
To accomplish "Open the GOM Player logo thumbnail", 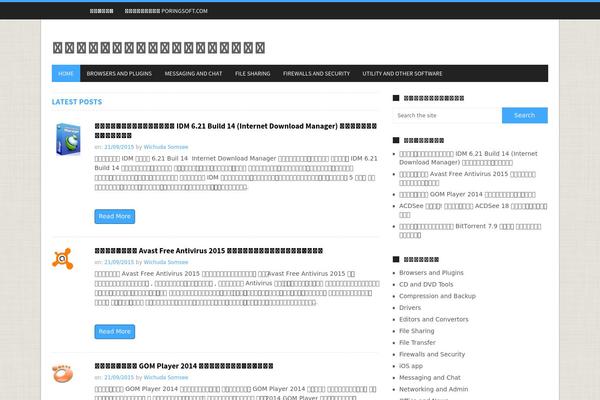I will (x=63, y=374).
